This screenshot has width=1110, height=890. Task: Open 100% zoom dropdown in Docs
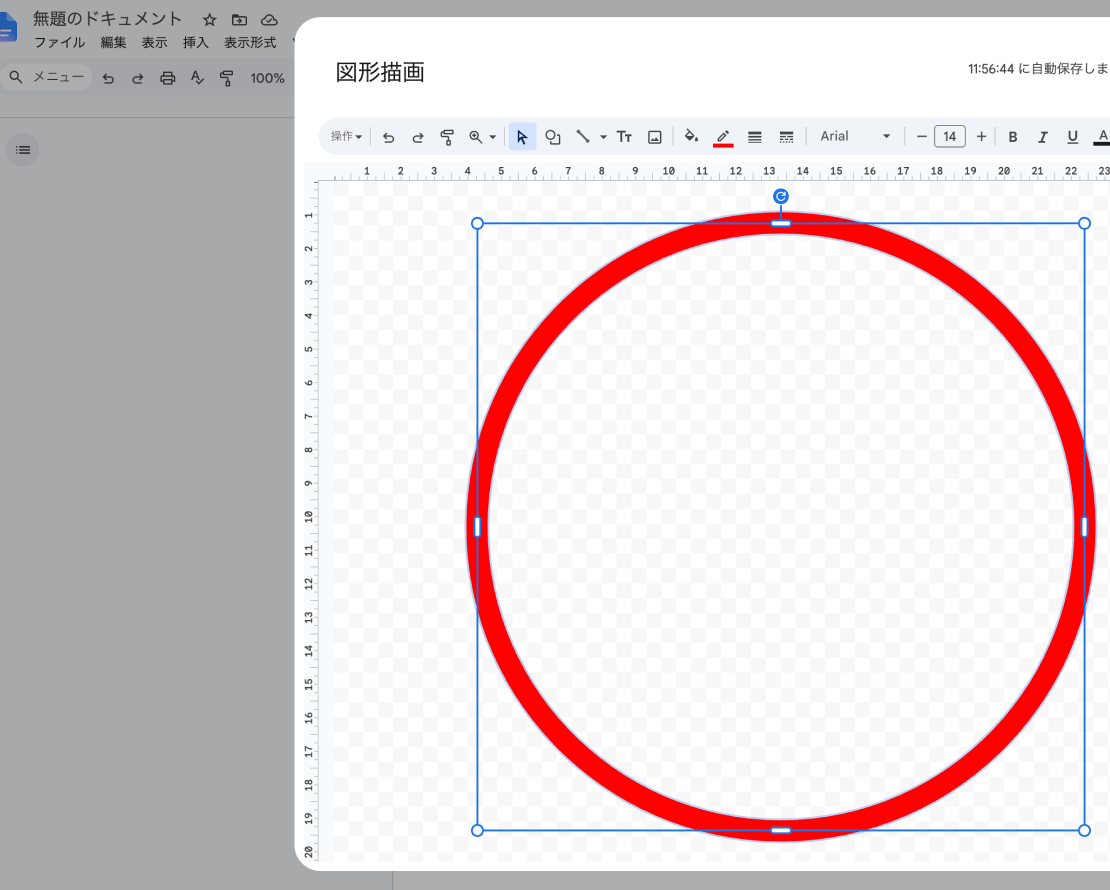click(x=268, y=78)
